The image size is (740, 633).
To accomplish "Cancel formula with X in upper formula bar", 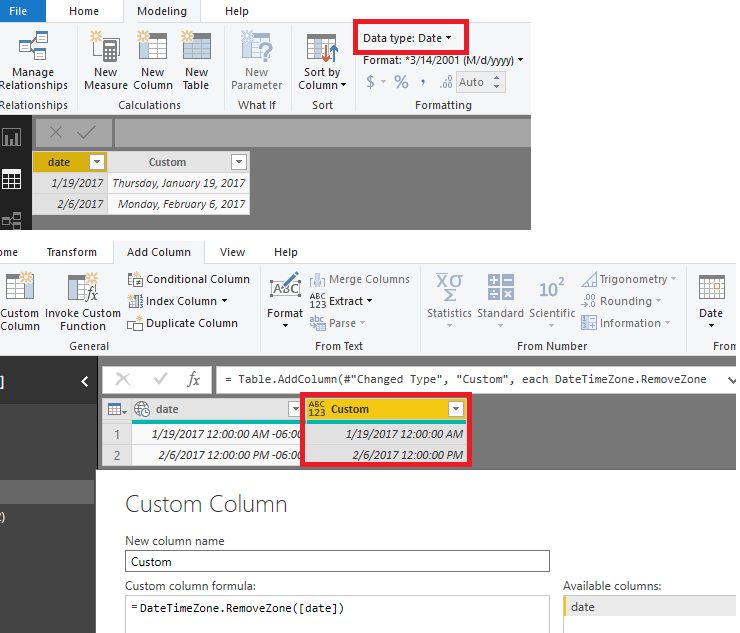I will (56, 132).
